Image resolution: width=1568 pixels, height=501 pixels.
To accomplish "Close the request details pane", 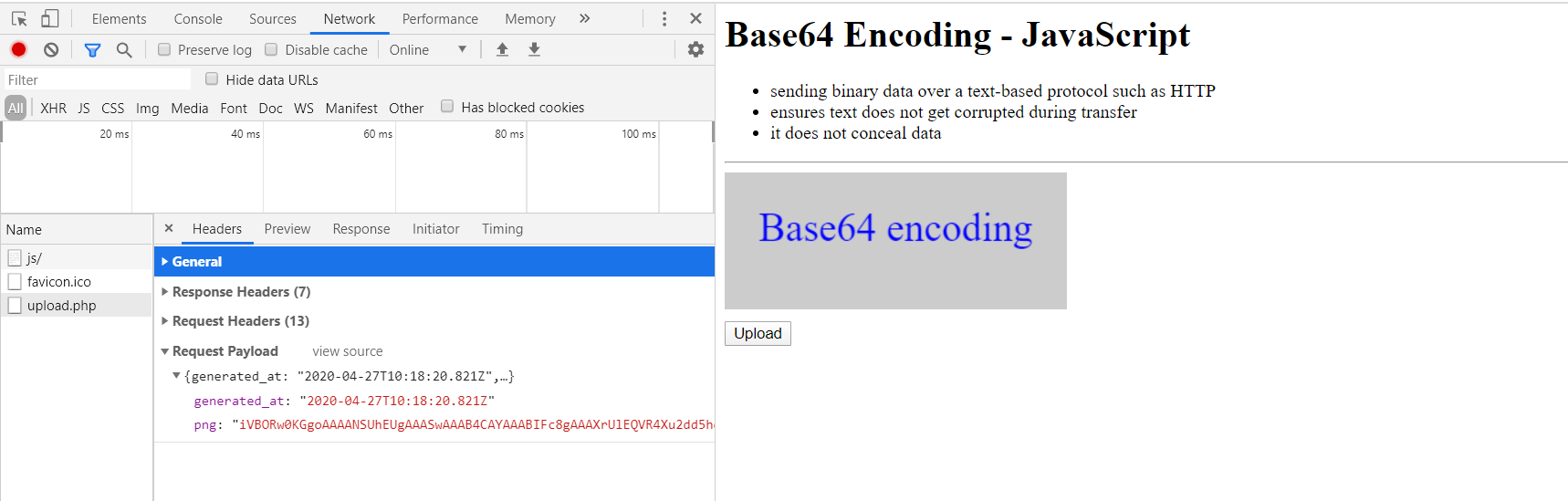I will pos(169,228).
